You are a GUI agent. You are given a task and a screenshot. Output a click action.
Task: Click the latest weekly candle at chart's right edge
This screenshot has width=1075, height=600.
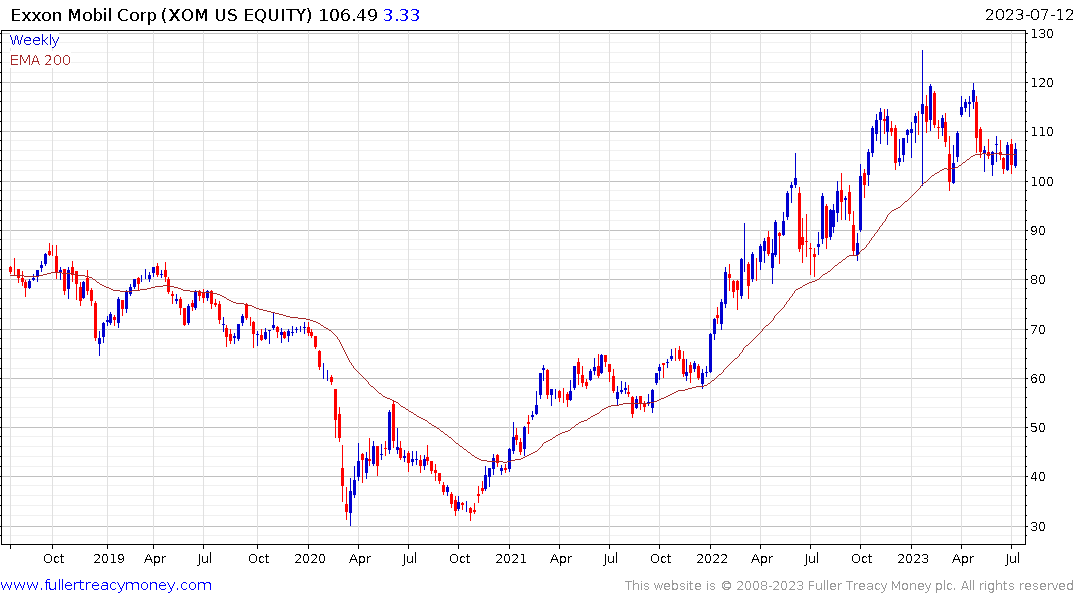click(x=1015, y=156)
